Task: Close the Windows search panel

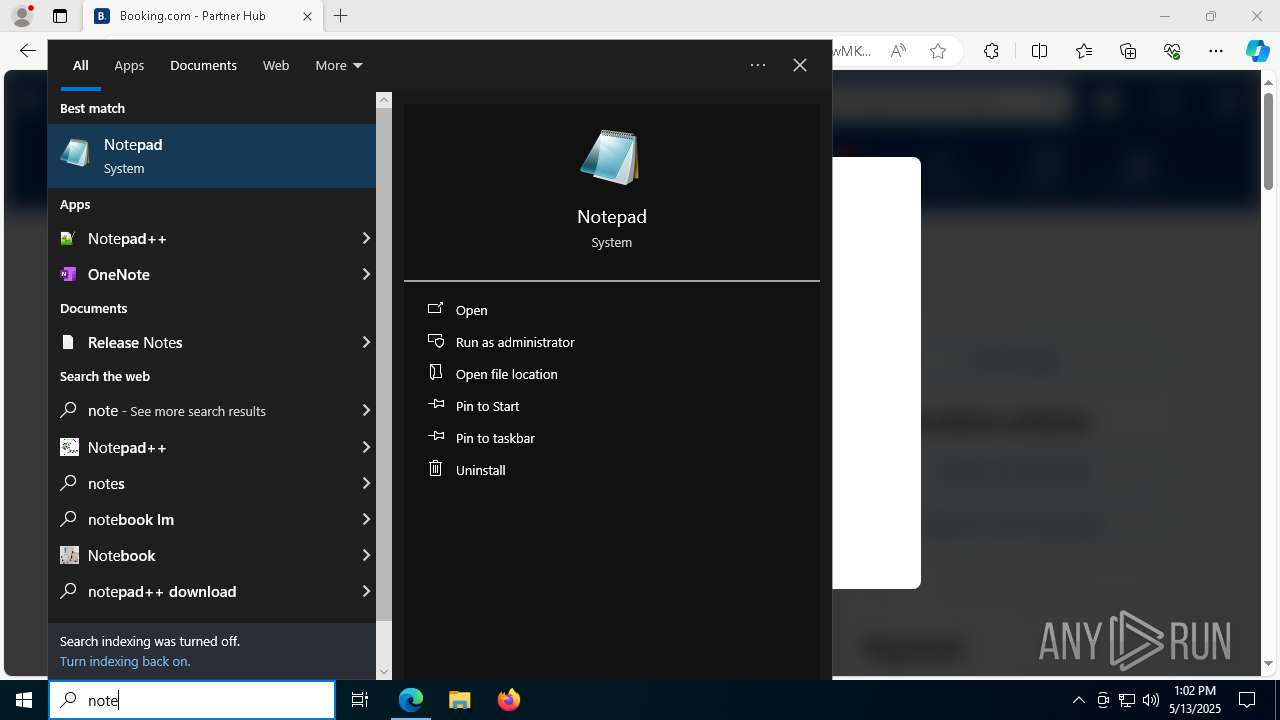Action: 800,65
